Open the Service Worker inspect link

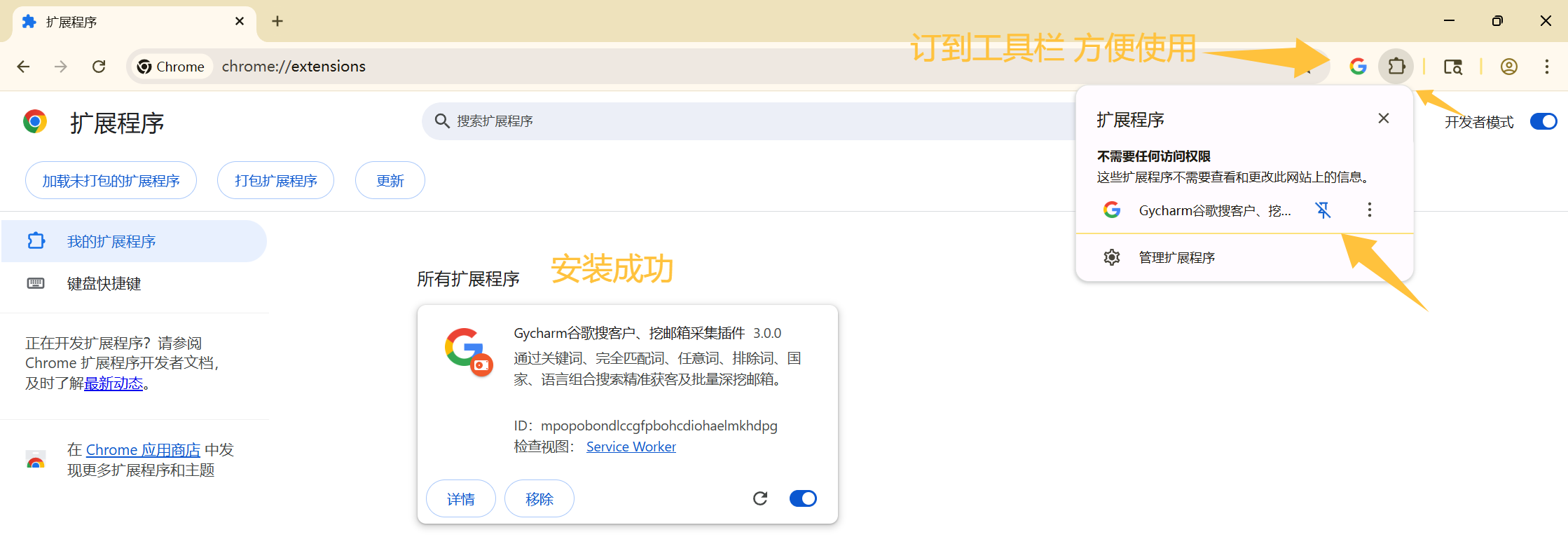coord(631,447)
